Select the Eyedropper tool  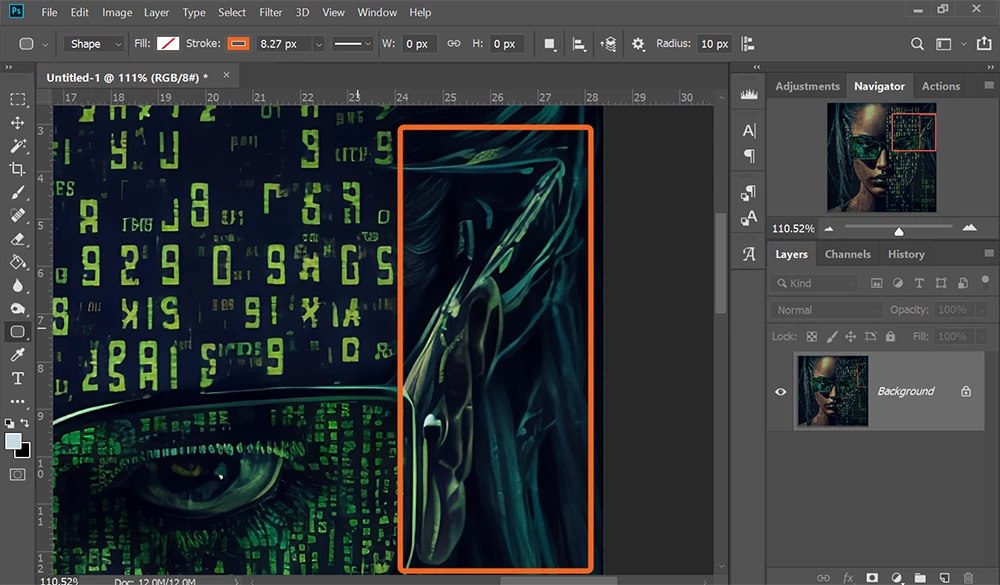[x=18, y=355]
